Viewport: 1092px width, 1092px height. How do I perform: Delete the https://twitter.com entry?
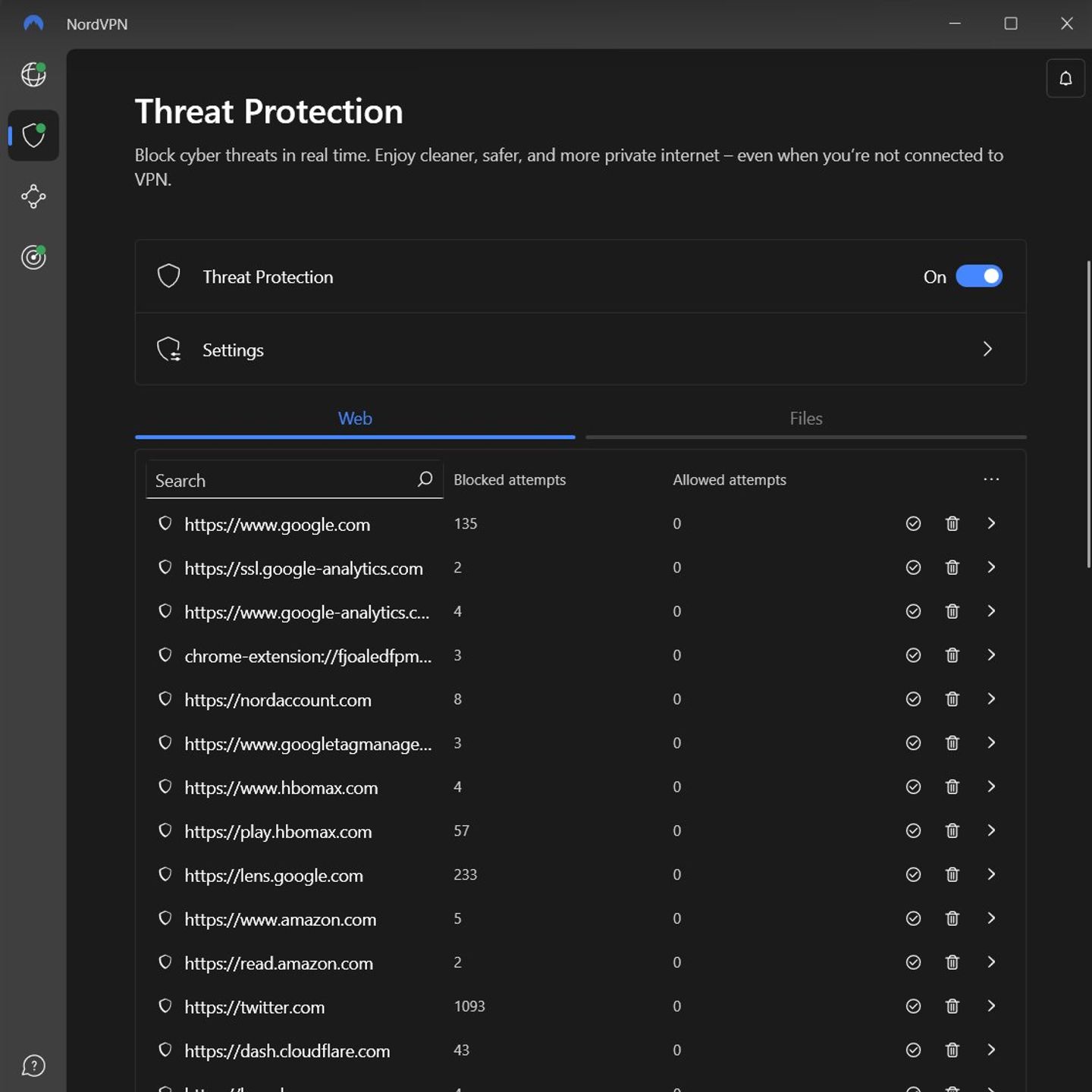952,1006
